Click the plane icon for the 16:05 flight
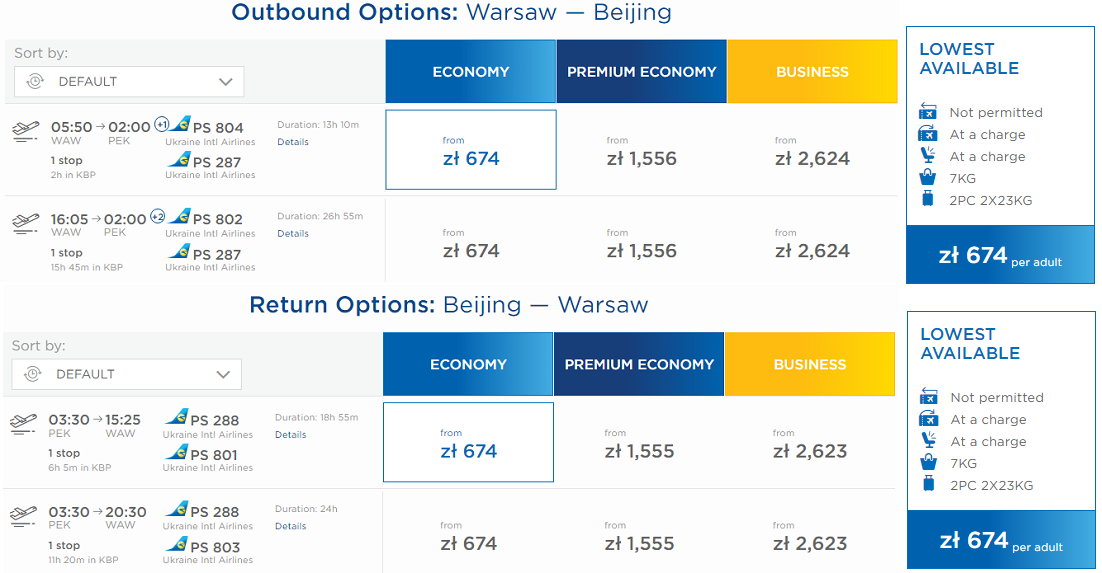 click(x=25, y=224)
